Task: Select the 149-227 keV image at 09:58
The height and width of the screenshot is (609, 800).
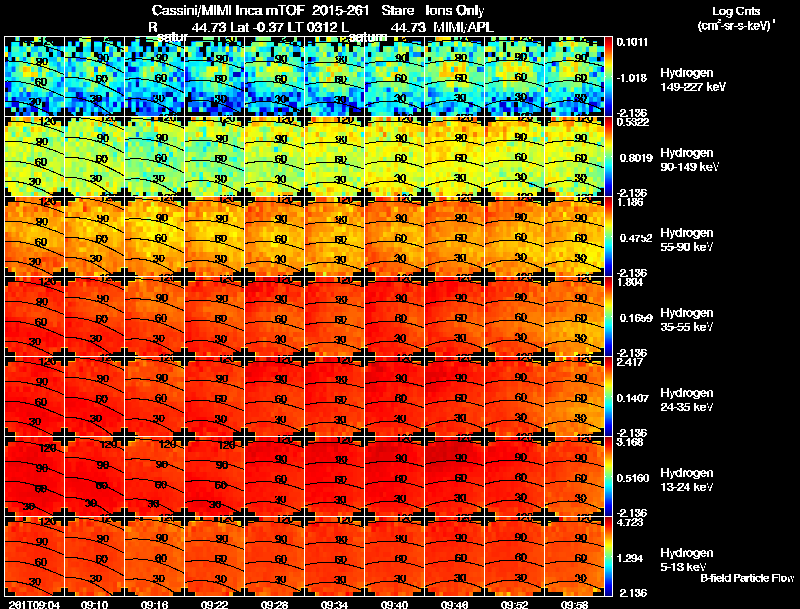Action: pos(574,77)
